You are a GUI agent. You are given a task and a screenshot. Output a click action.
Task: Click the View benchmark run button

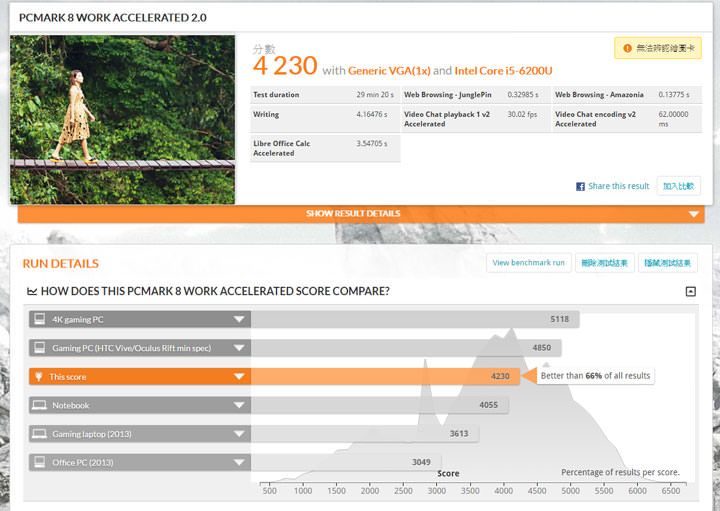tap(529, 263)
